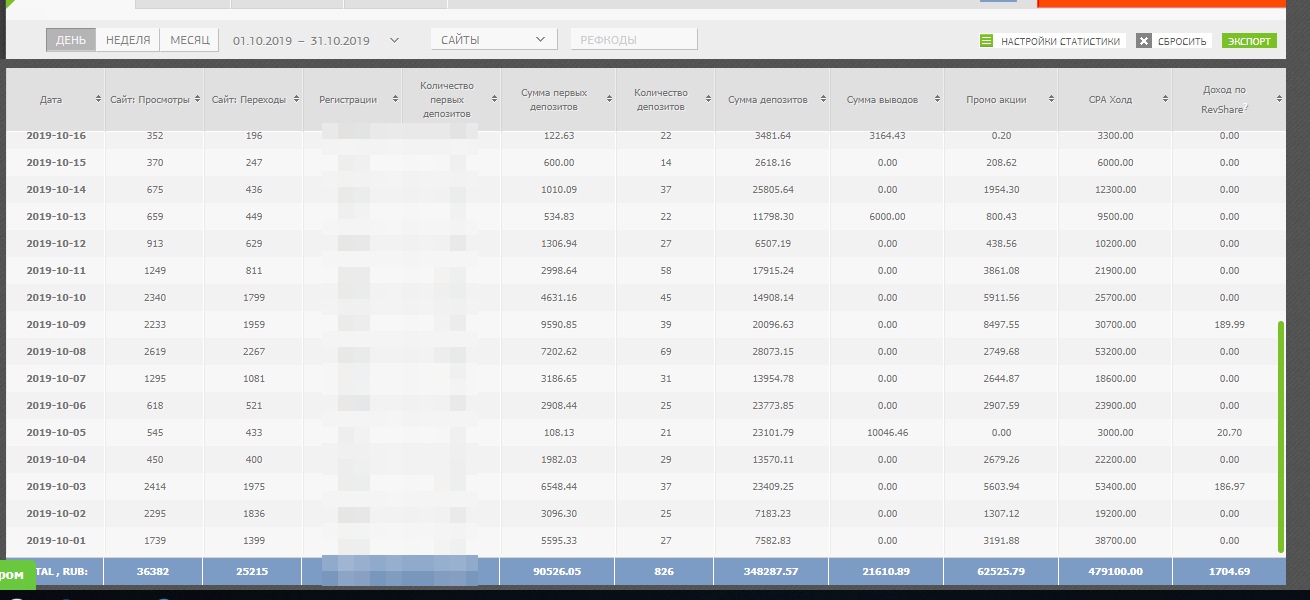1310x600 pixels.
Task: Select date cell 2019-10-03
Action: [56, 486]
